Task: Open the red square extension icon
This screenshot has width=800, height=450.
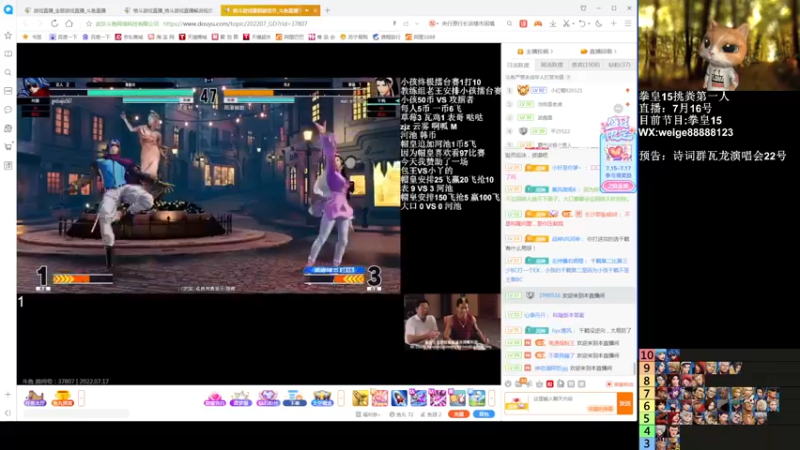Action: tap(523, 23)
